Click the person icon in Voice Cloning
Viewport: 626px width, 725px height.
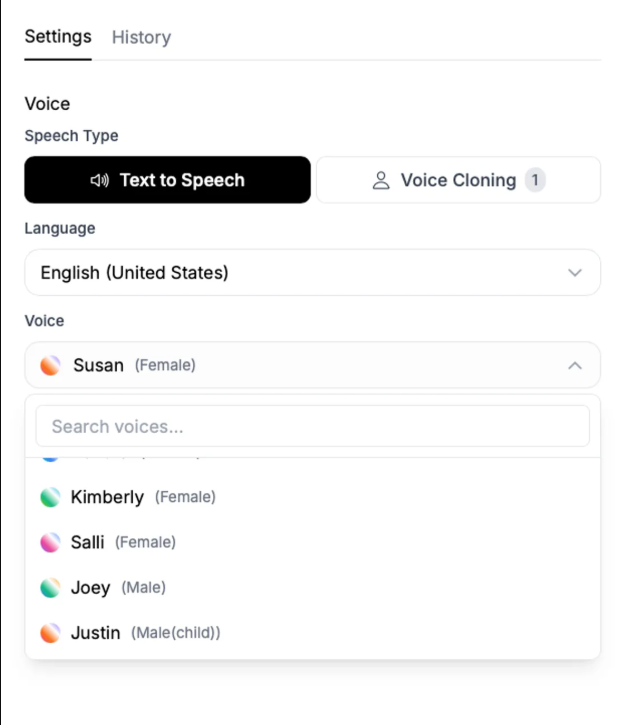point(381,180)
